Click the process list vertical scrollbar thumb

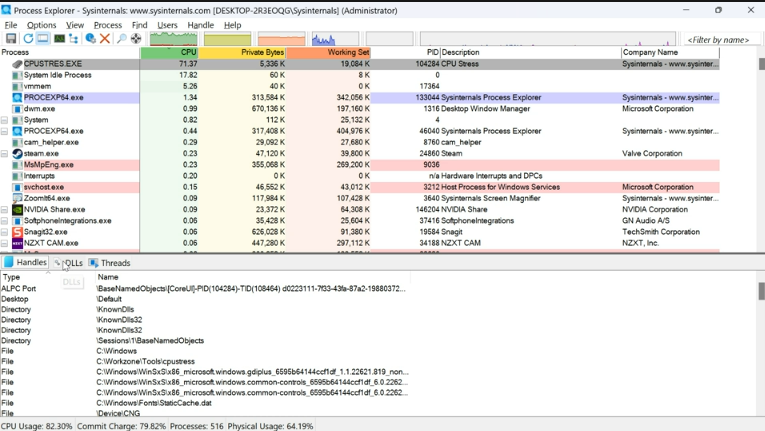click(x=762, y=64)
